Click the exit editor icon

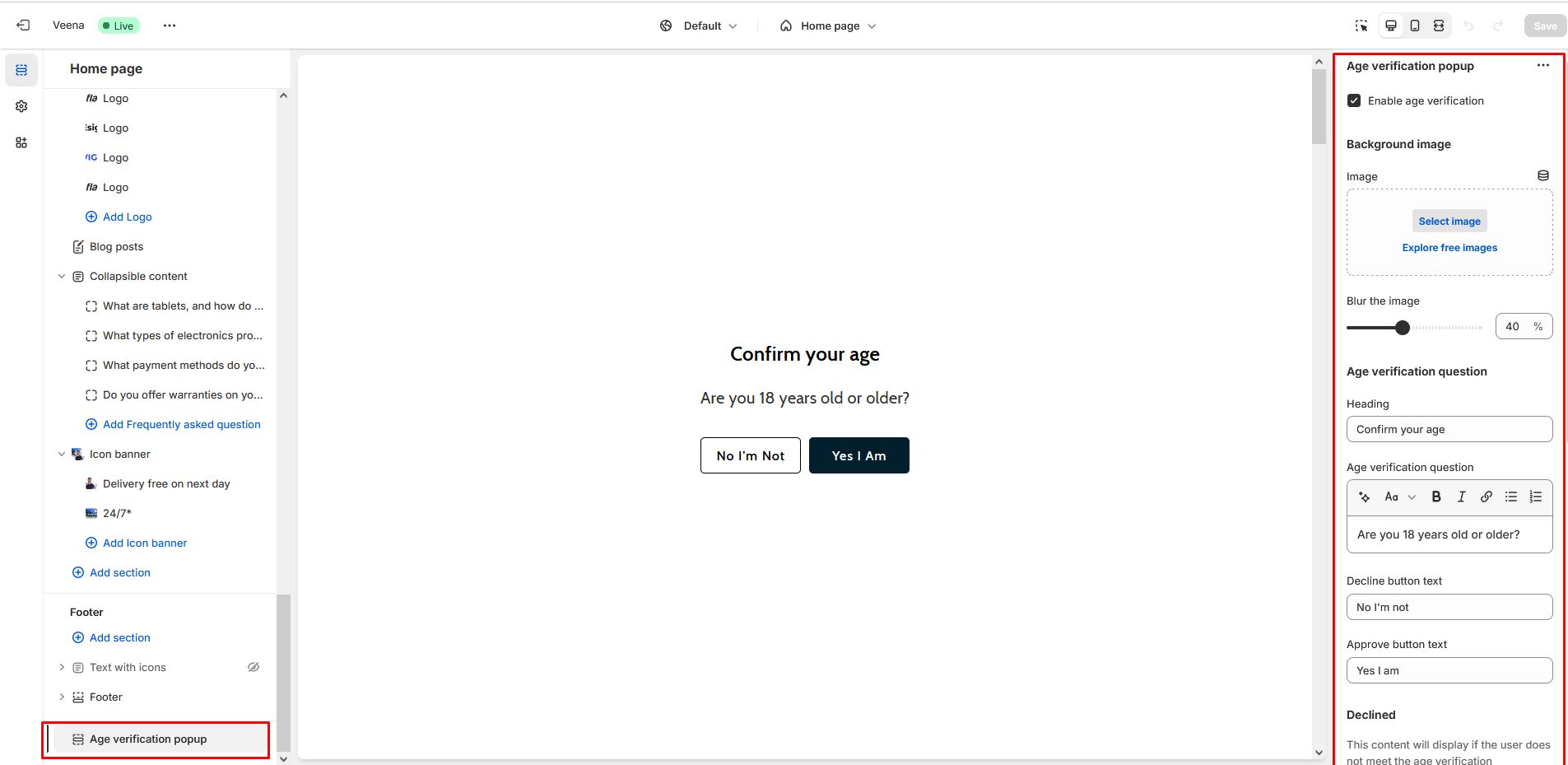click(23, 26)
